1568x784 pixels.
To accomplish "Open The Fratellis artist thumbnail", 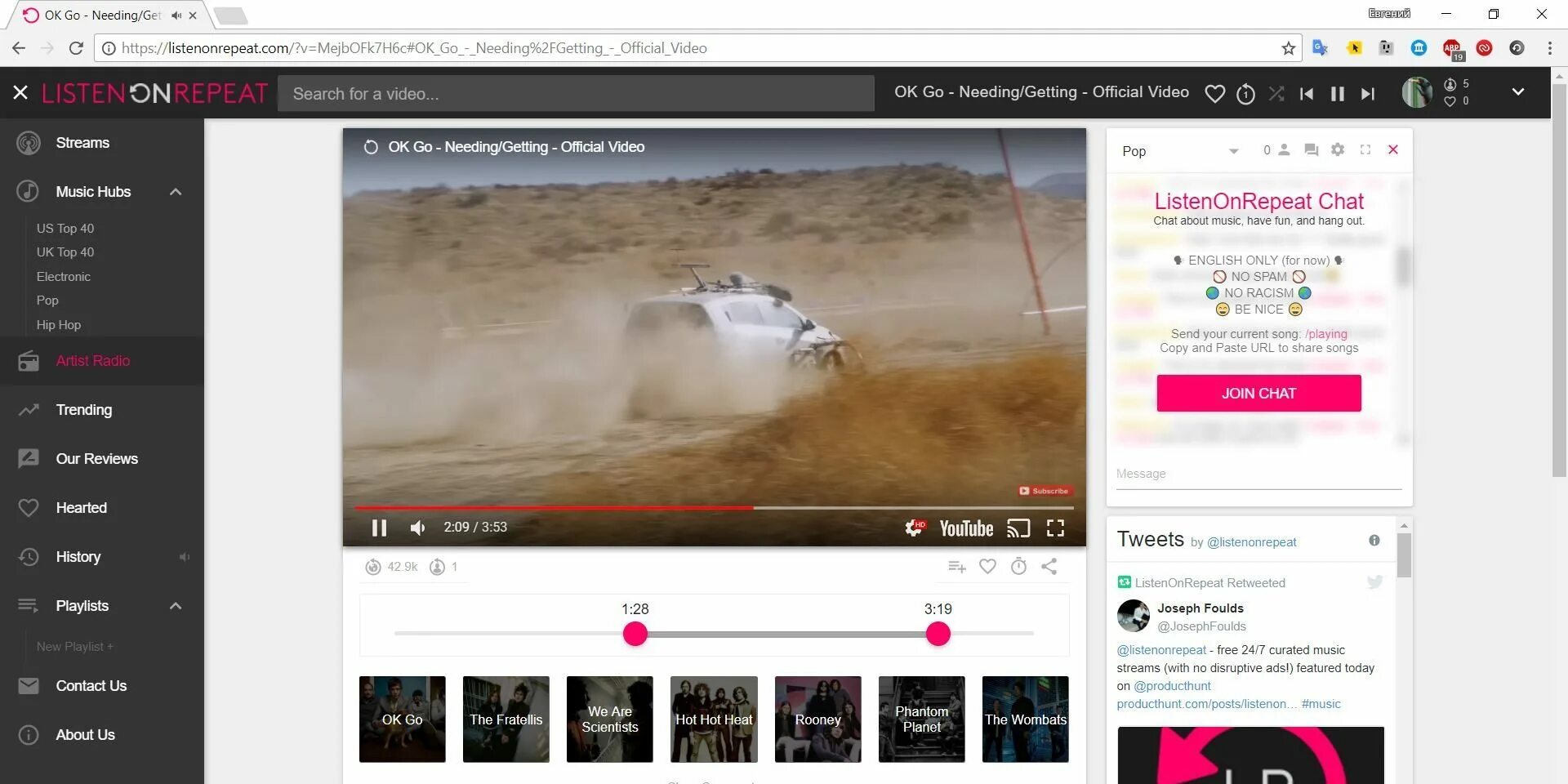I will point(506,719).
